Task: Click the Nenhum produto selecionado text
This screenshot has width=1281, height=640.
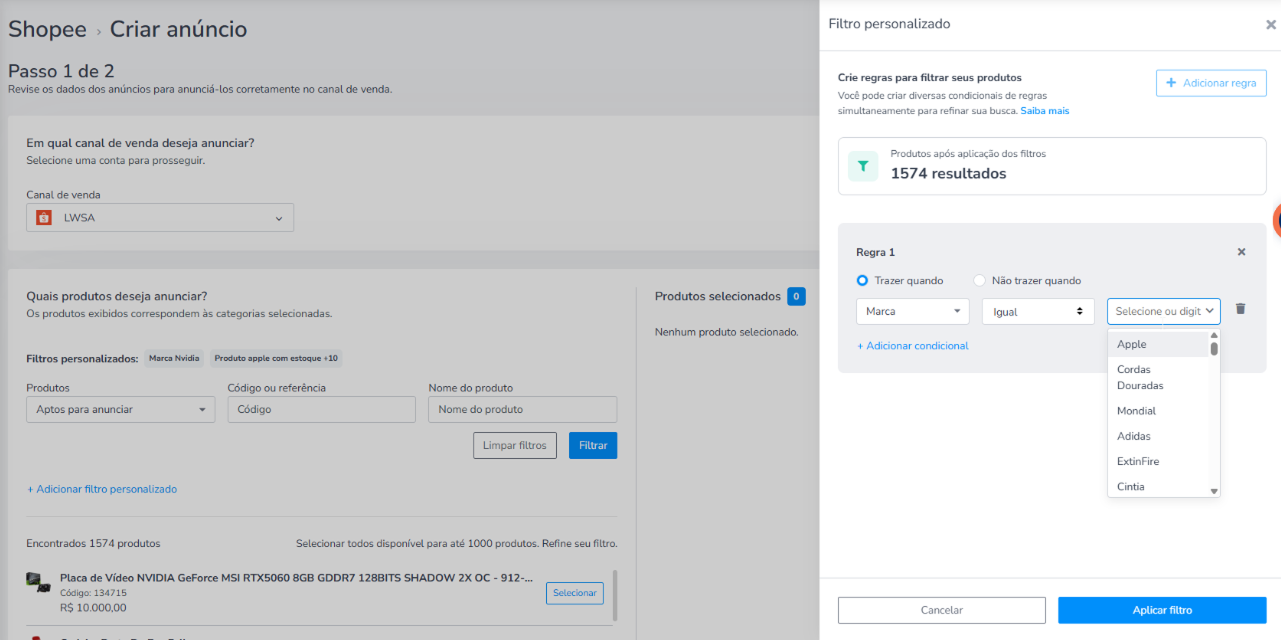Action: point(726,332)
